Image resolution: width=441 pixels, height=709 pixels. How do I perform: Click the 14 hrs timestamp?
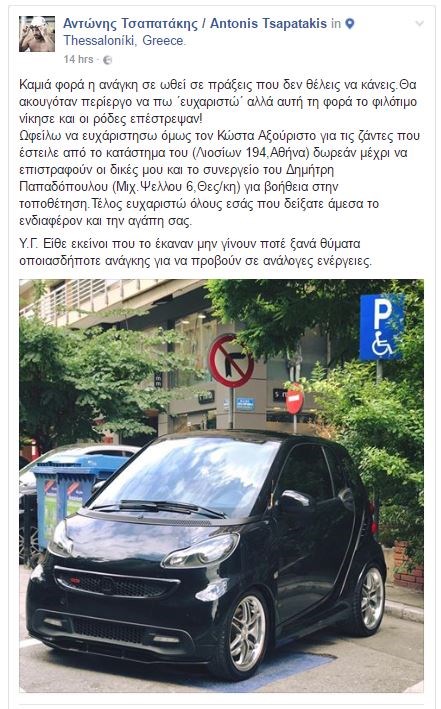click(x=78, y=59)
